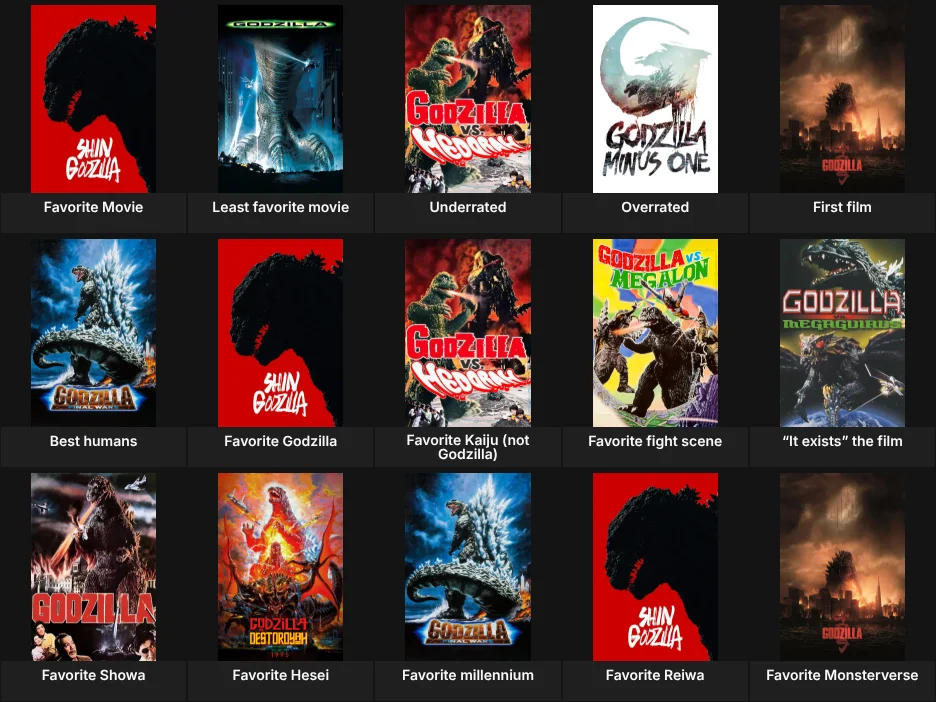Select the "Favorite millennium" caption
This screenshot has width=936, height=702.
[x=468, y=675]
